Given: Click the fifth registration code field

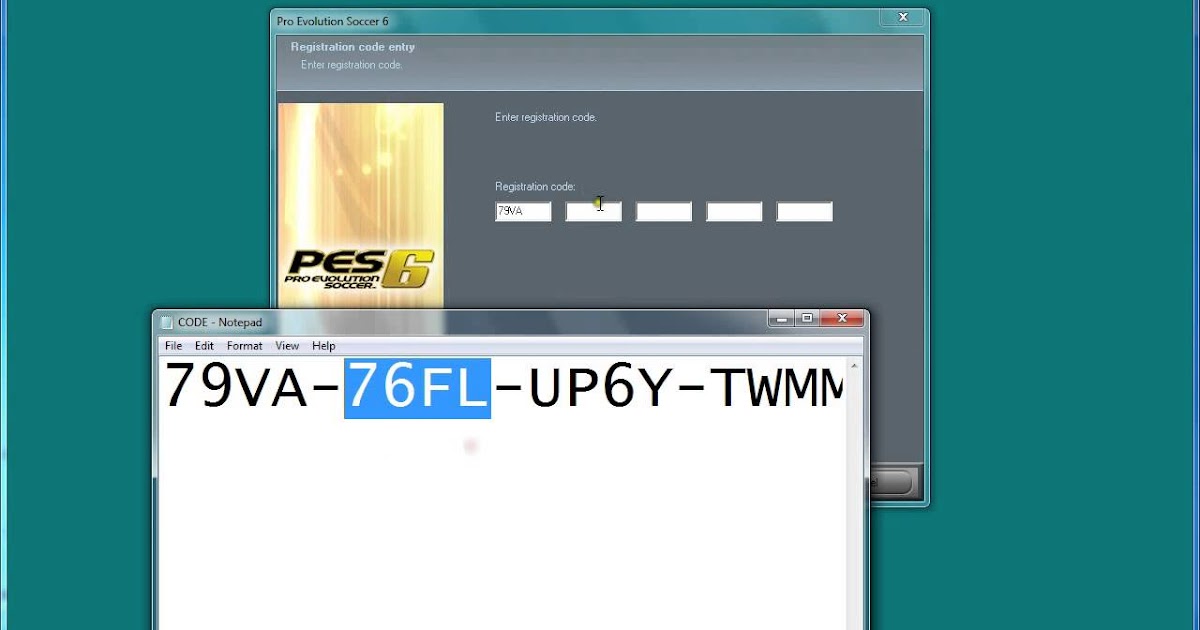Looking at the screenshot, I should (803, 212).
